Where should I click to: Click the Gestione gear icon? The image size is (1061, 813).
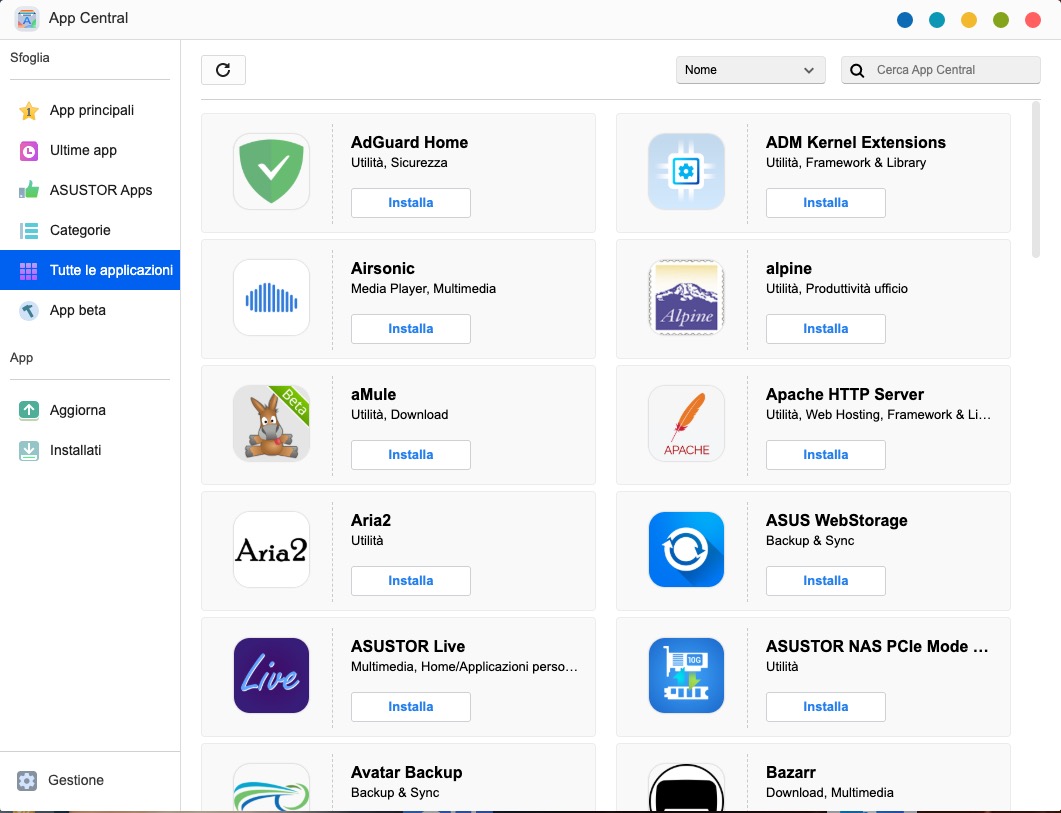[27, 781]
